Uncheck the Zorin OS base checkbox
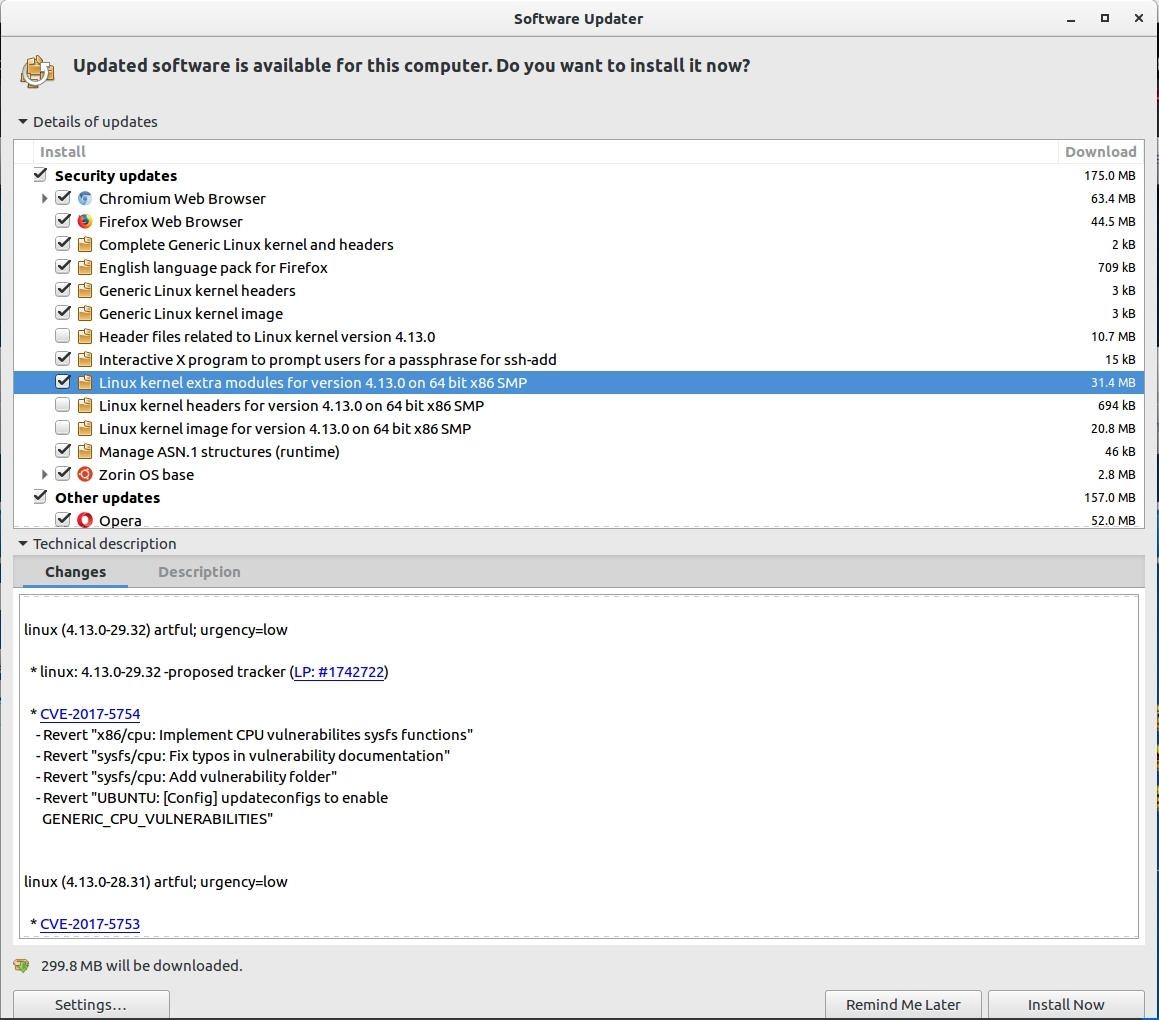Viewport: 1159px width, 1020px height. tap(63, 474)
